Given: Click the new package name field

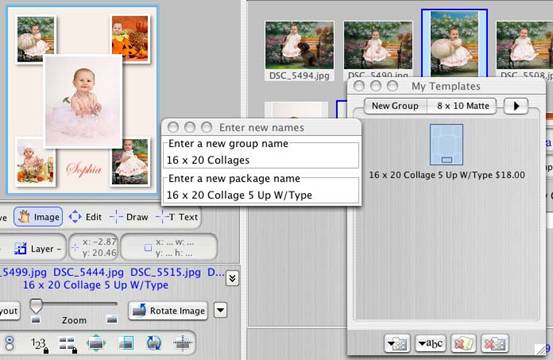Looking at the screenshot, I should coord(260,195).
